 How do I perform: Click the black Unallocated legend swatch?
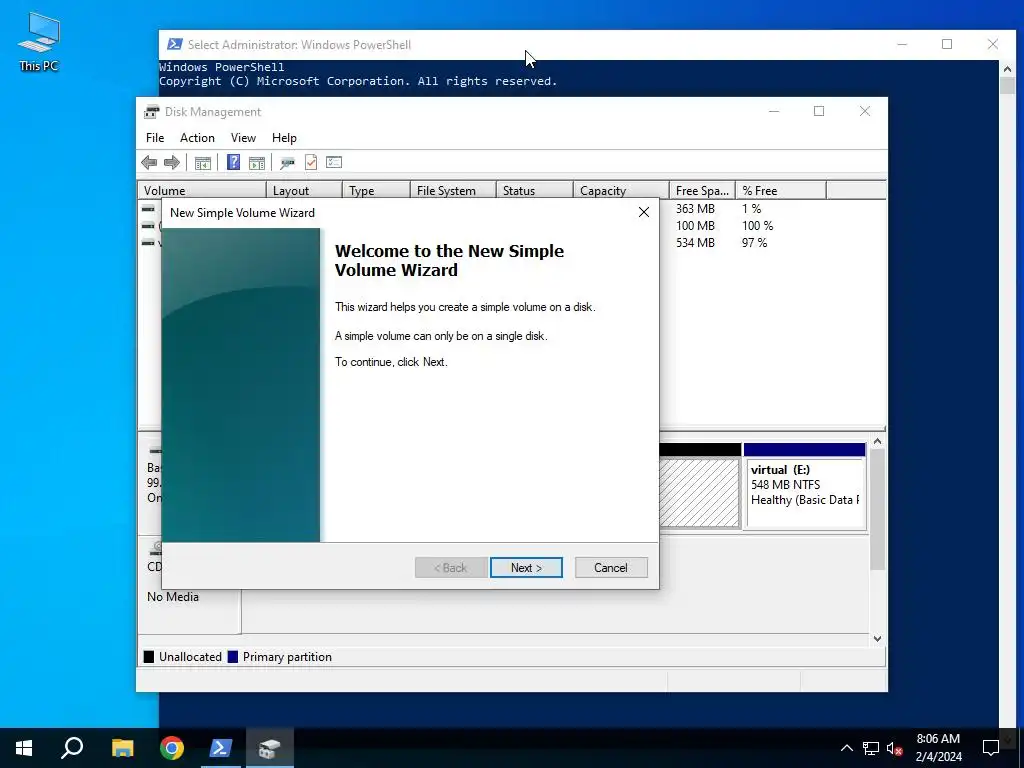click(x=149, y=657)
